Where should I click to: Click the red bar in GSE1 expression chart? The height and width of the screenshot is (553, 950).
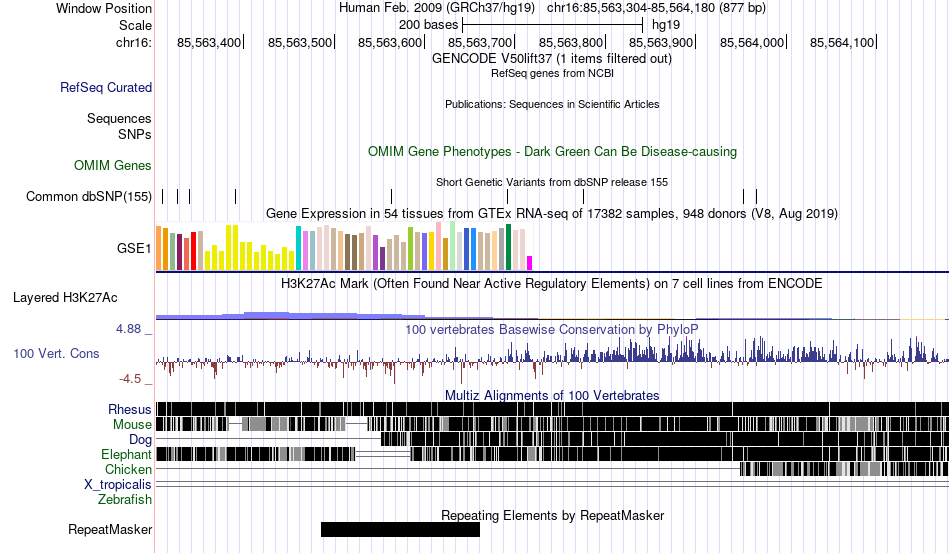pyautogui.click(x=194, y=251)
